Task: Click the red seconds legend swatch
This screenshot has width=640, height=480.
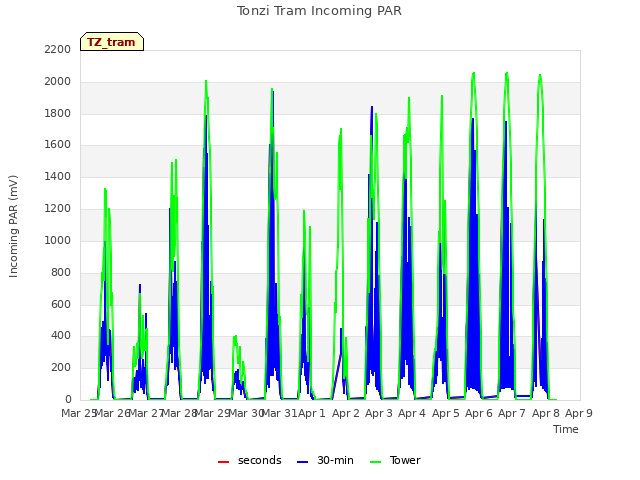Action: (224, 462)
